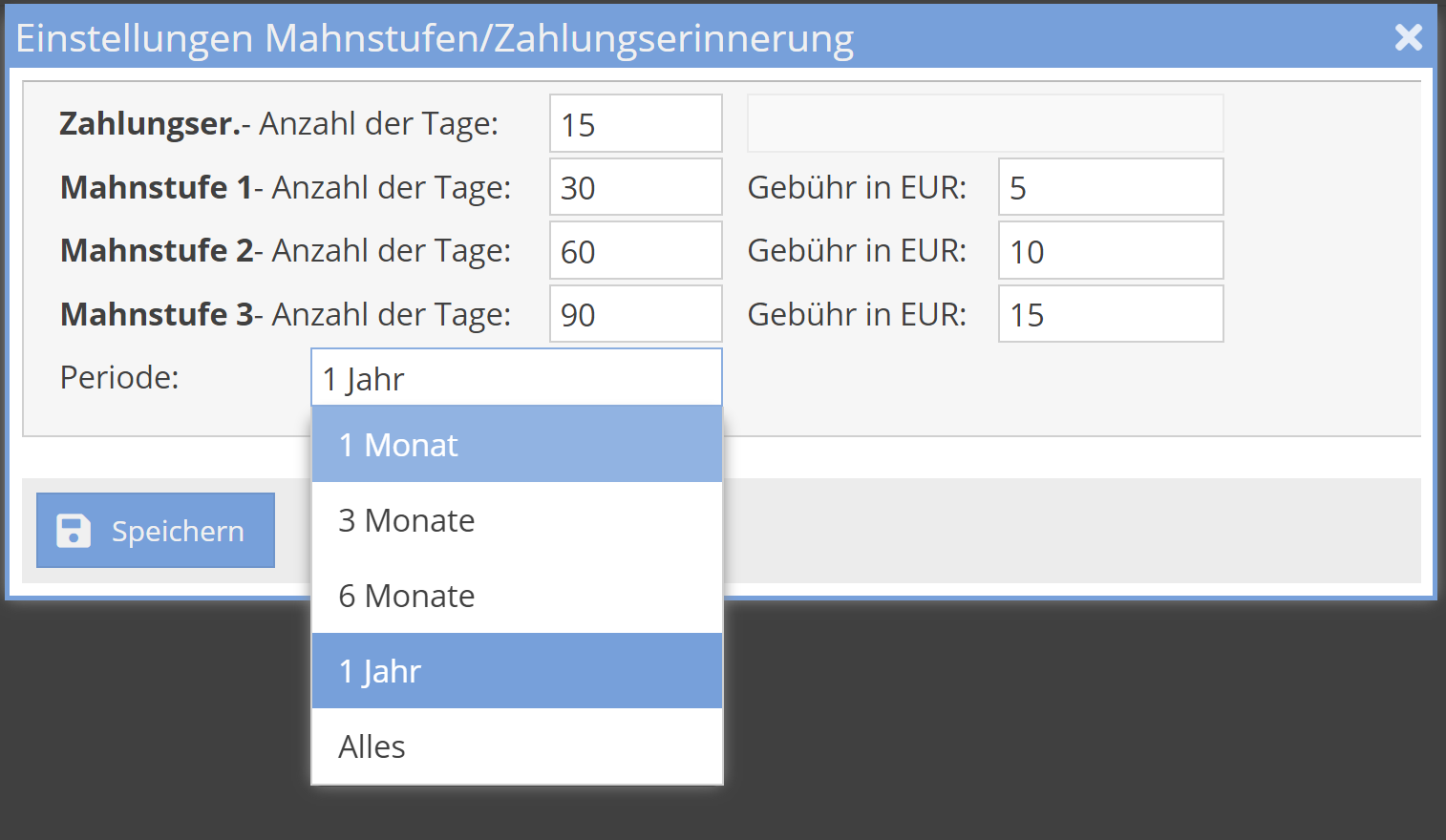Screen dimensions: 1446x840
Task: Click the Speichern button
Action: 155,530
